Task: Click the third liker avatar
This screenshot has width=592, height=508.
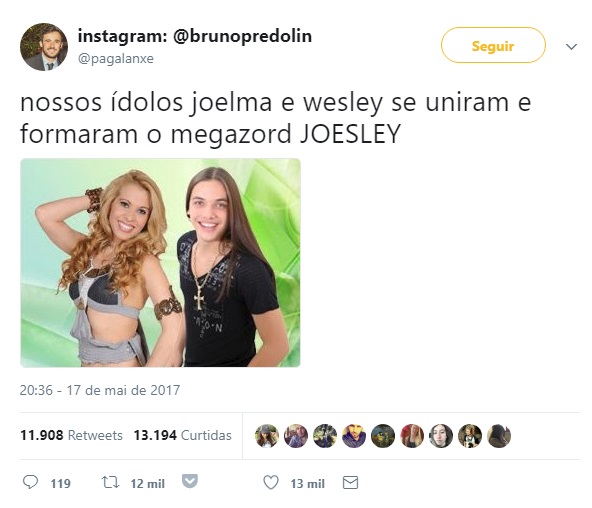Action: (325, 436)
